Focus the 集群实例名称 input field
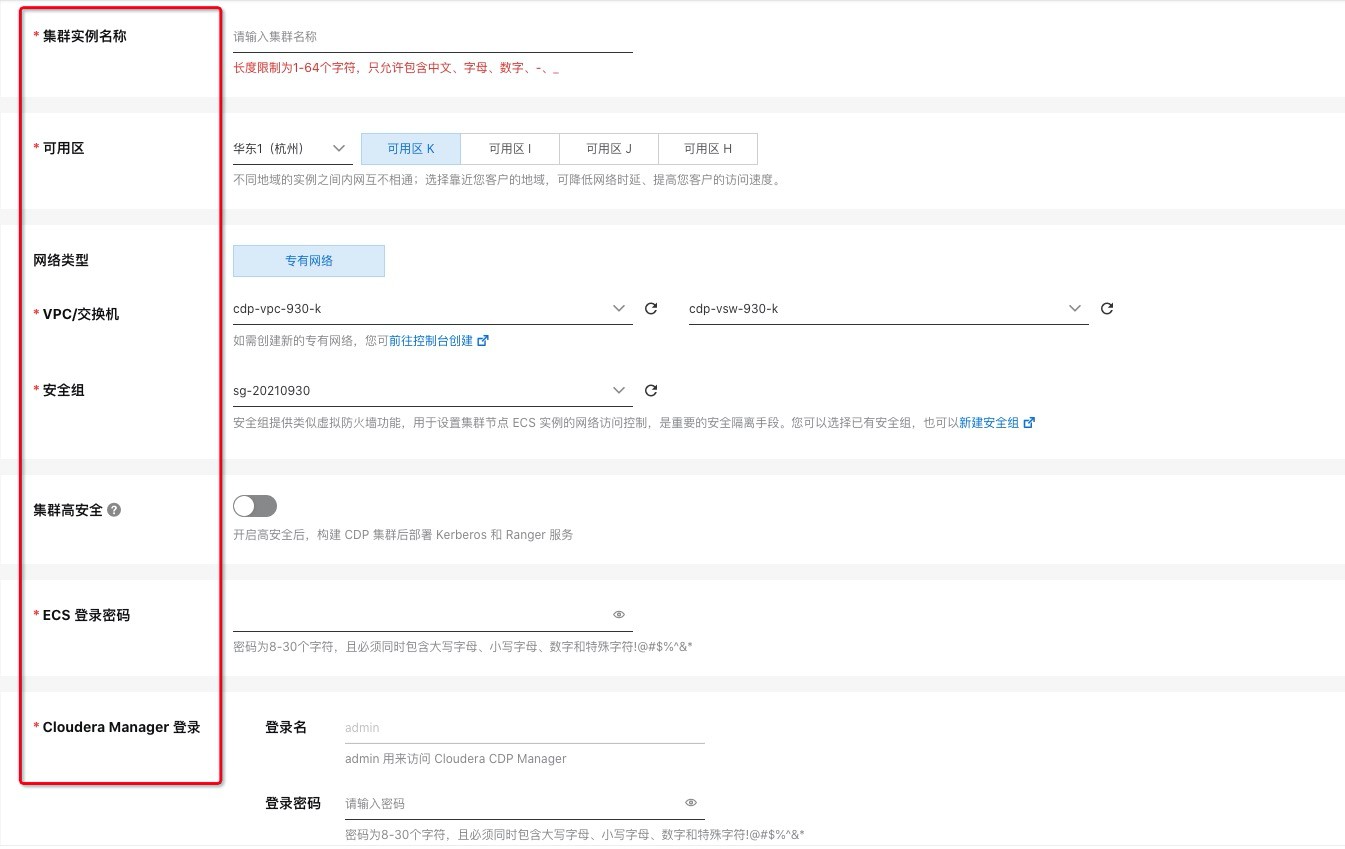The image size is (1345, 849). (433, 37)
